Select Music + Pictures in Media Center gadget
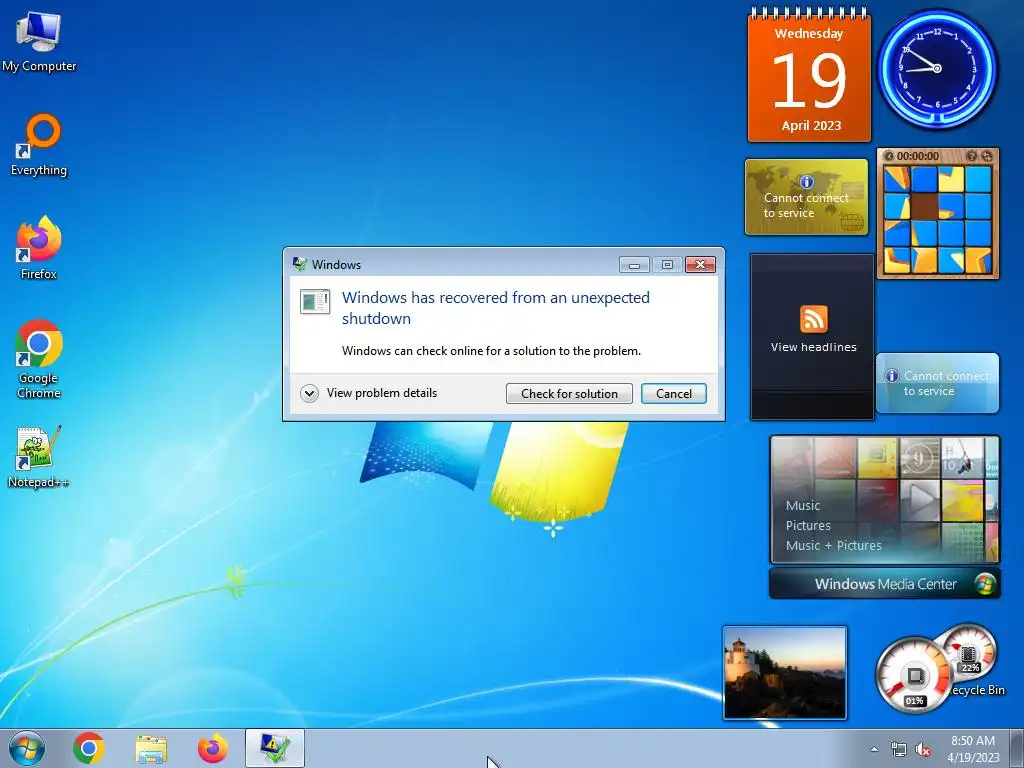 coord(834,545)
